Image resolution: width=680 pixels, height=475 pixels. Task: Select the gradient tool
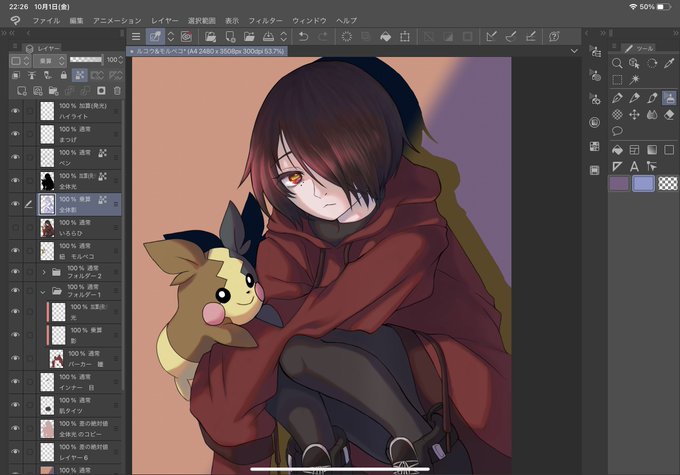tap(652, 150)
